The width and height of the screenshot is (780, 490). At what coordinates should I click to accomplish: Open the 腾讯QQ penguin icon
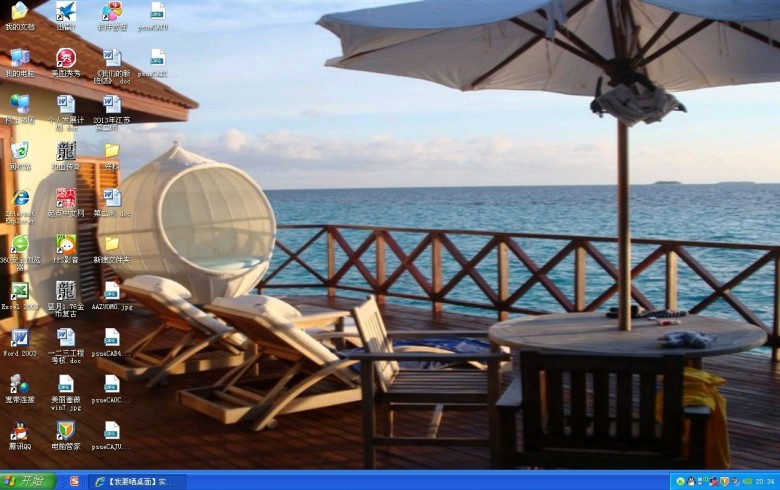[x=19, y=431]
